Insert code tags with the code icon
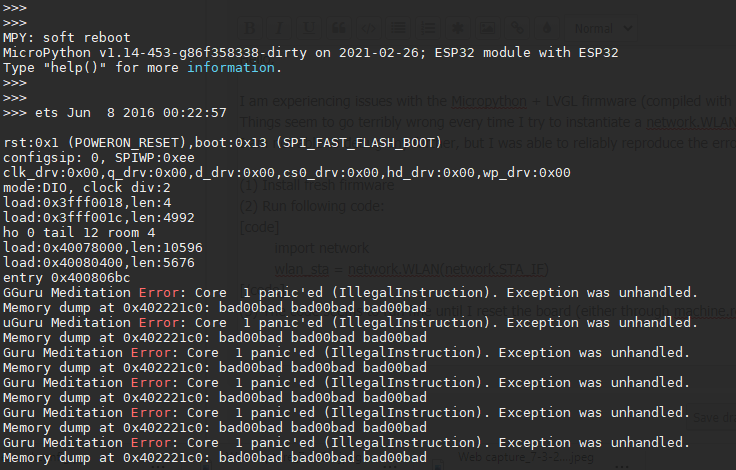This screenshot has height=470, width=736. pyautogui.click(x=368, y=28)
